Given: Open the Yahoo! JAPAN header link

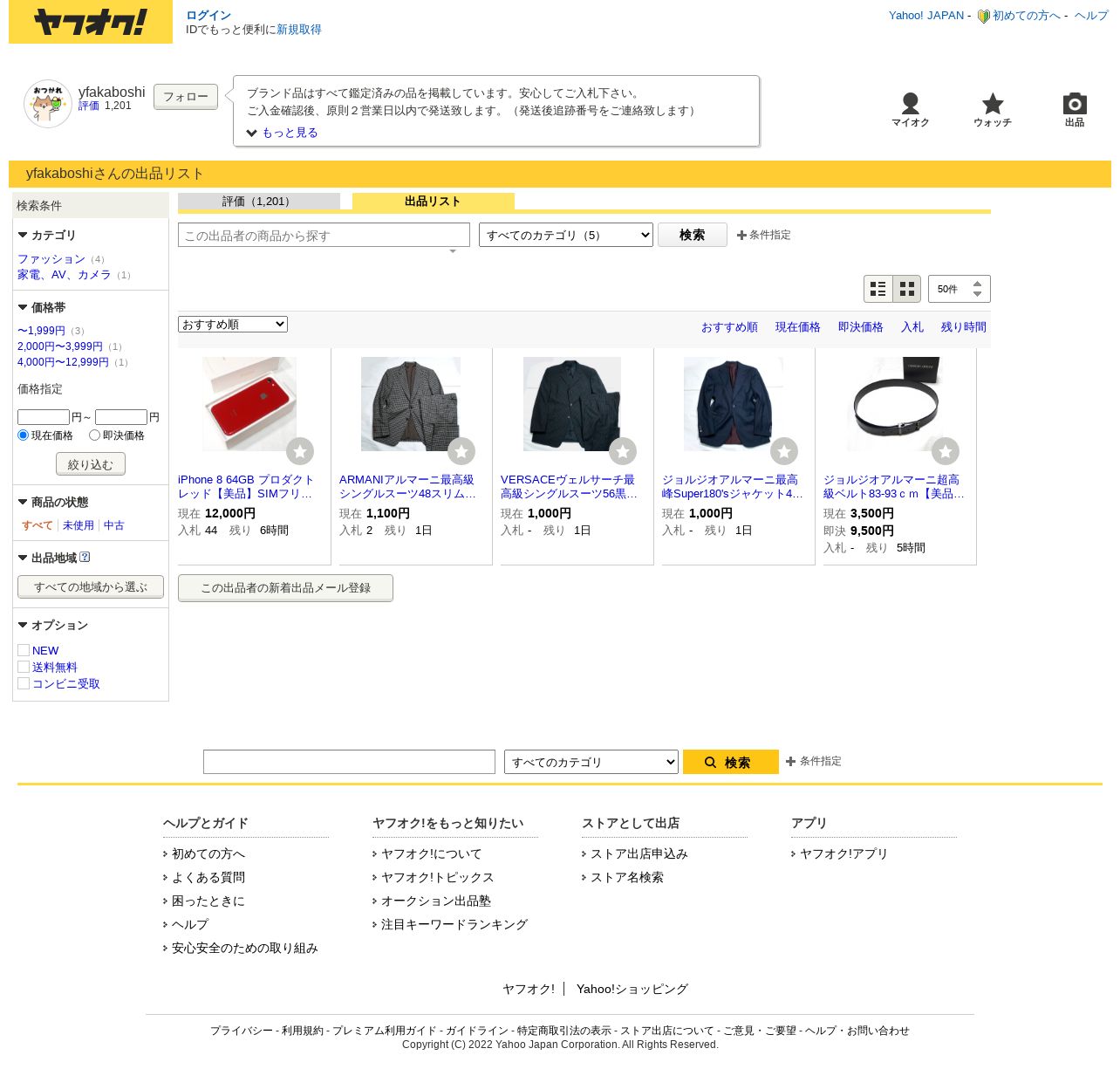Looking at the screenshot, I should (x=926, y=16).
